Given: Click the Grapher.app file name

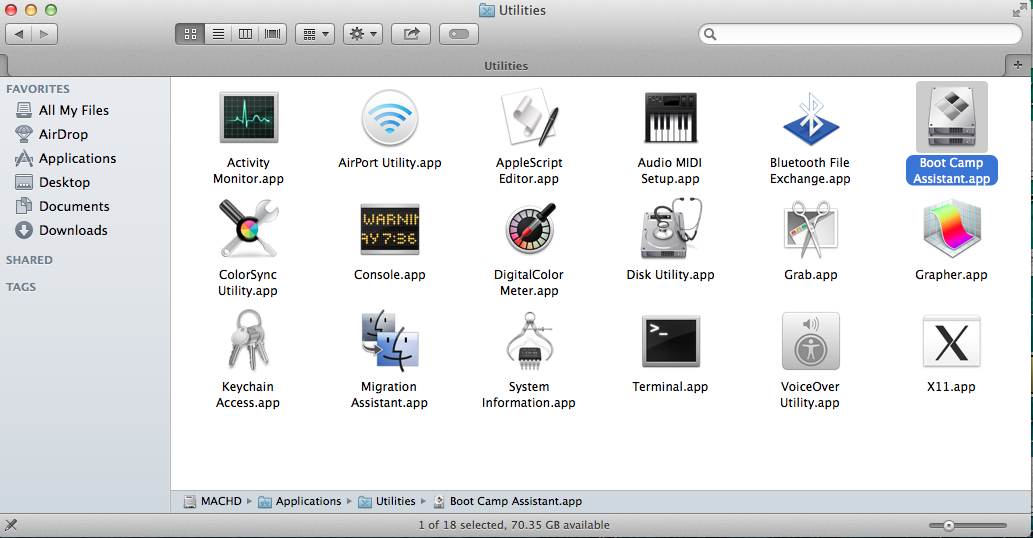Looking at the screenshot, I should [x=951, y=275].
